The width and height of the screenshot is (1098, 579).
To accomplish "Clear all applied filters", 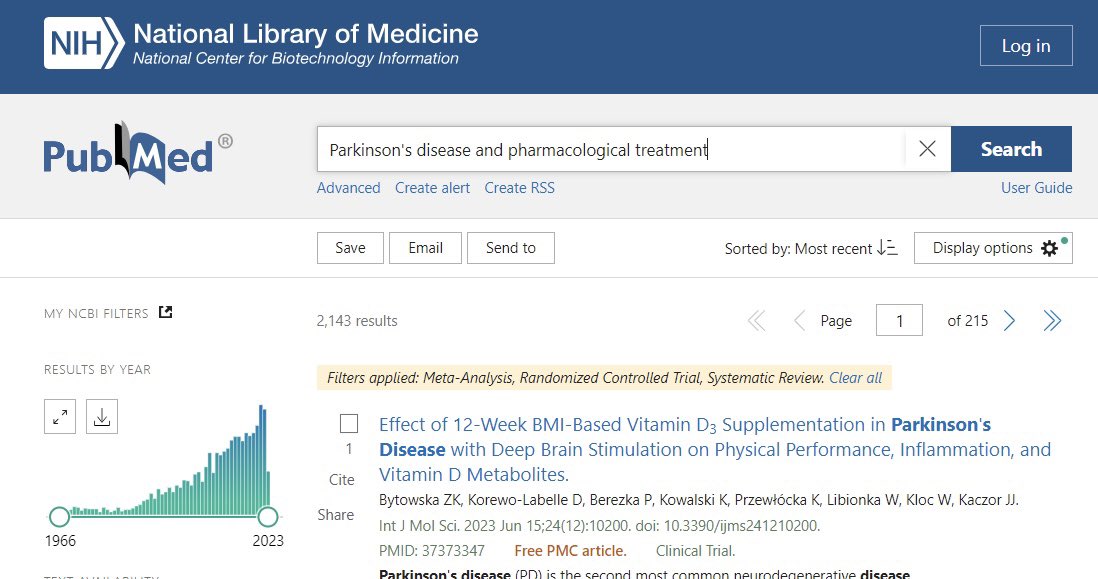I will point(855,378).
